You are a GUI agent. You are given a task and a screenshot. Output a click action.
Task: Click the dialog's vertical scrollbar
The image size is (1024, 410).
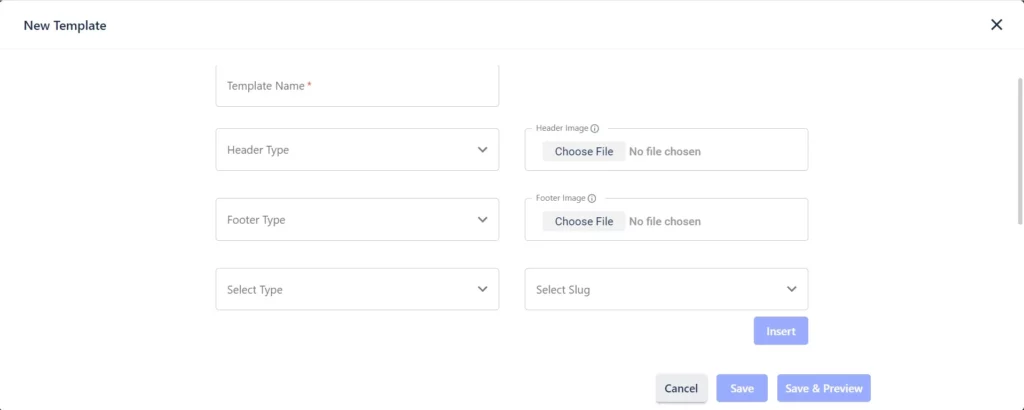1019,151
